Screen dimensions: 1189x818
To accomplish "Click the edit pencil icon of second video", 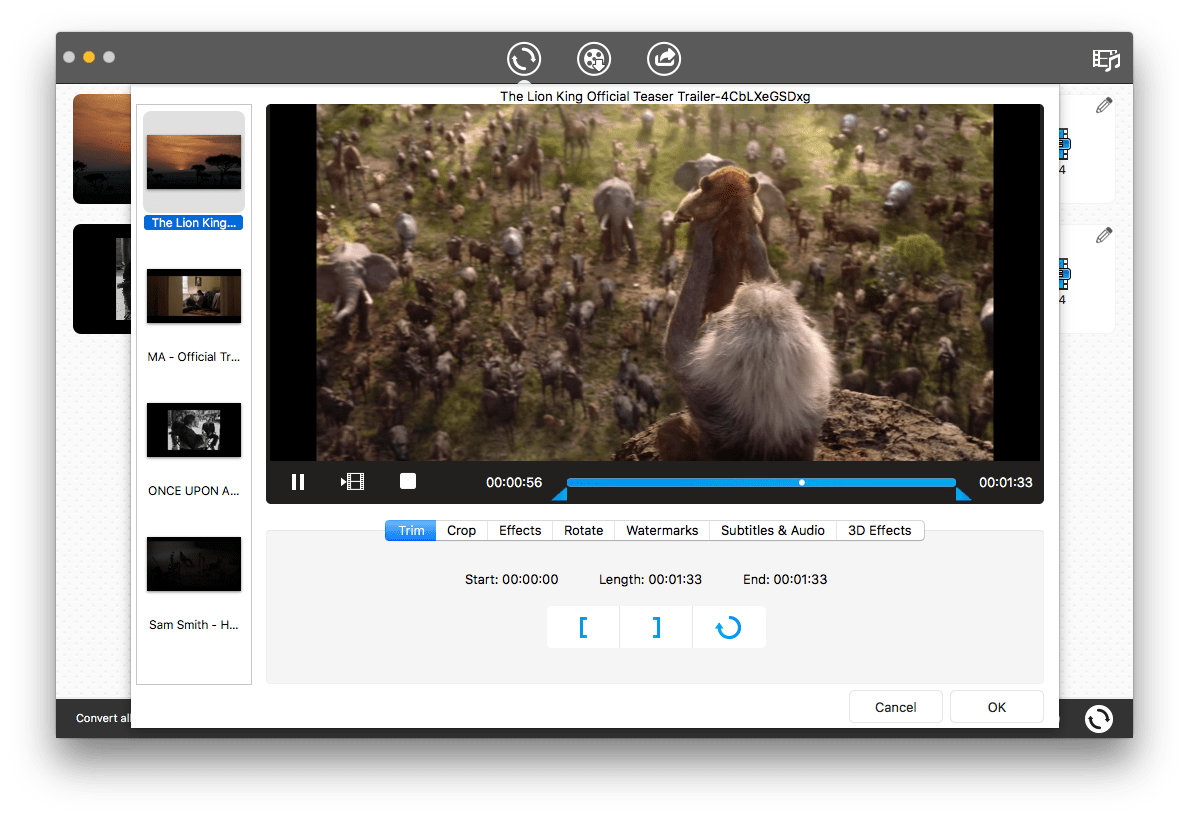I will (1104, 236).
